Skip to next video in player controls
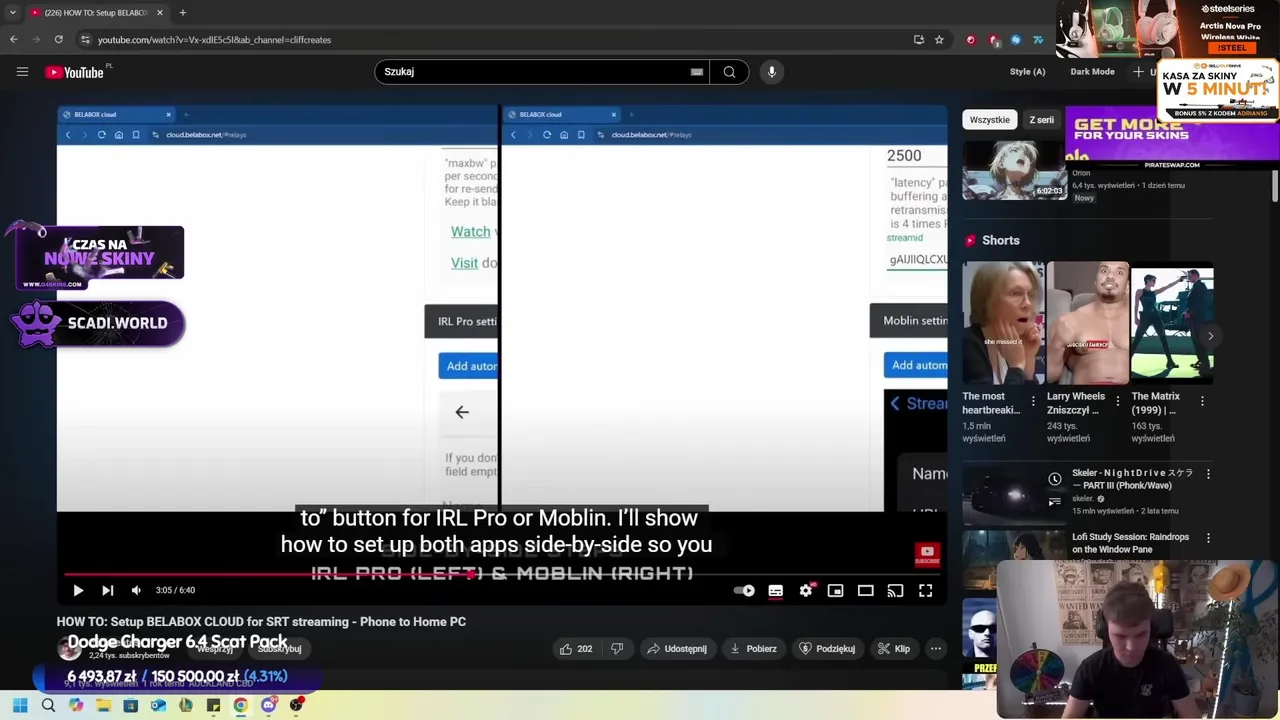Screen dimensions: 1280x720 coord(107,591)
